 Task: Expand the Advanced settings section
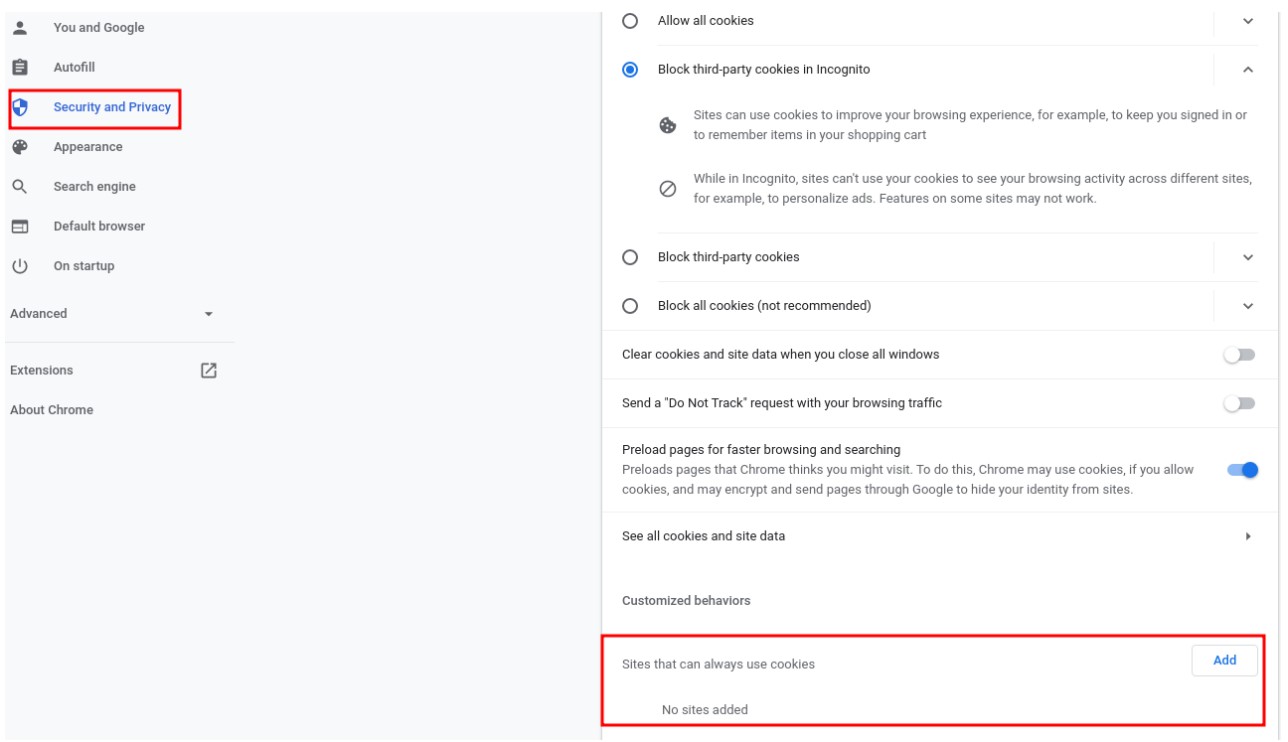pyautogui.click(x=208, y=314)
